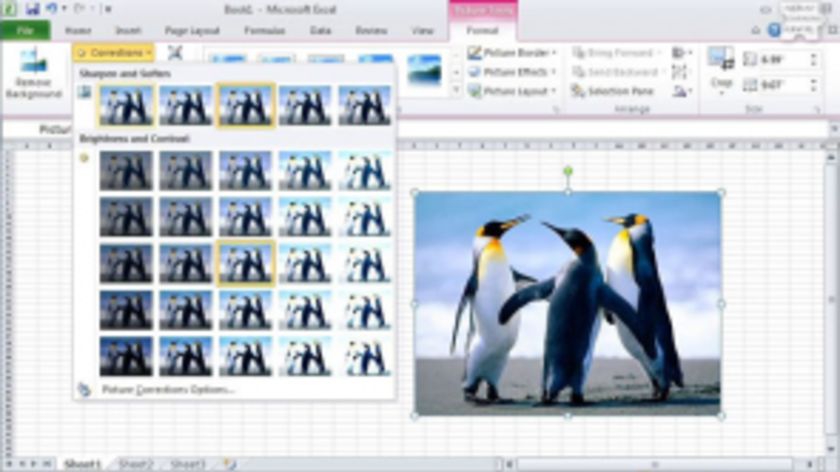
Task: Choose Brightness -40% Contrast -40% thumbnail
Action: tap(126, 171)
